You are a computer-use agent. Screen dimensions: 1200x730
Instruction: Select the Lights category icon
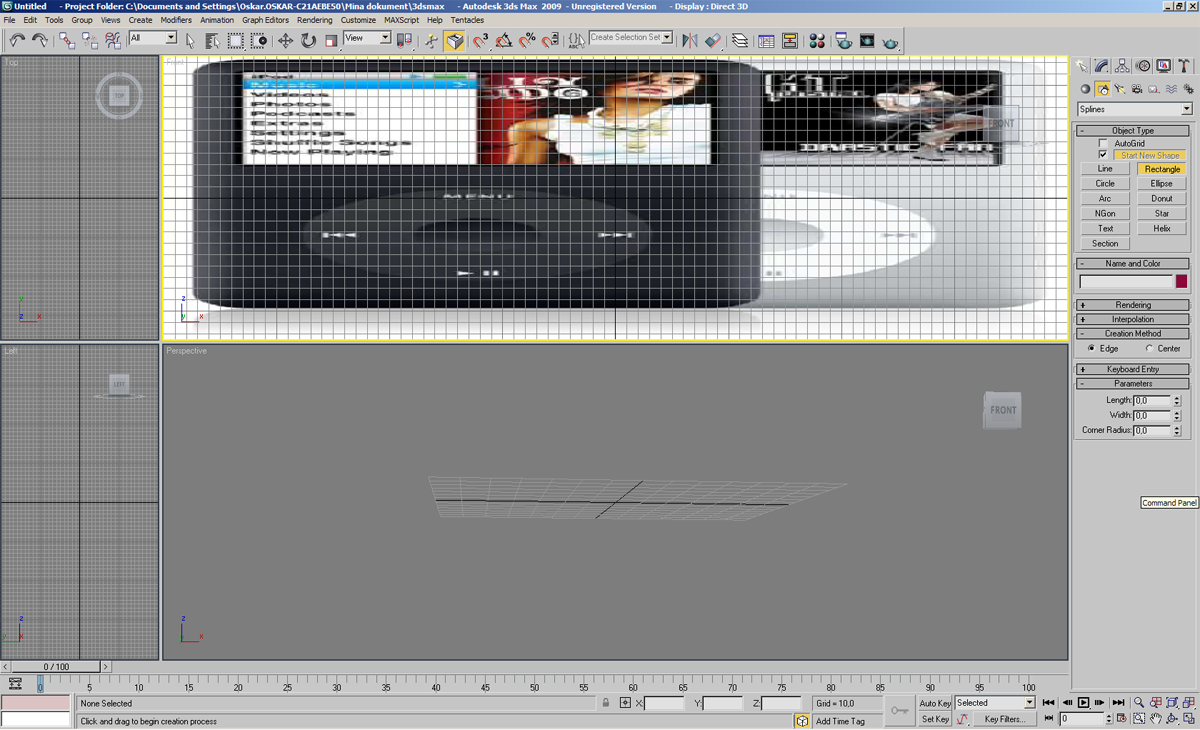[1120, 89]
